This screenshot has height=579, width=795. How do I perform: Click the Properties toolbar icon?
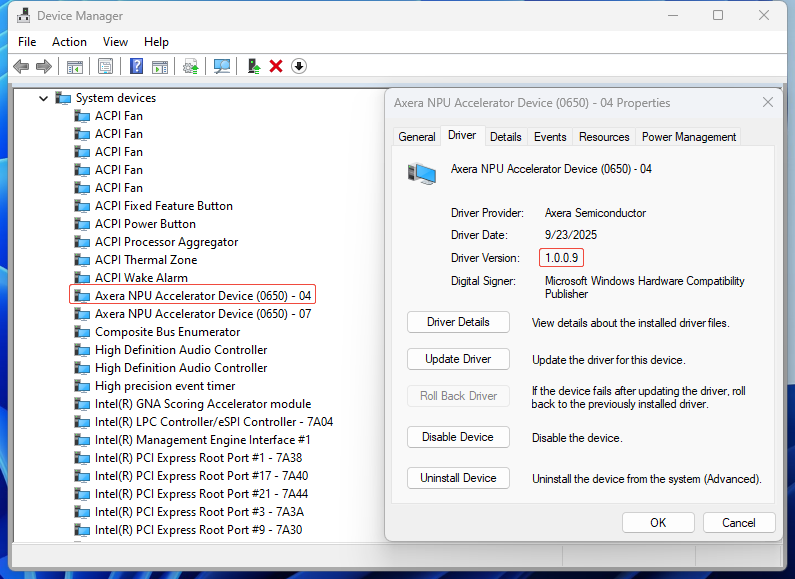(105, 66)
